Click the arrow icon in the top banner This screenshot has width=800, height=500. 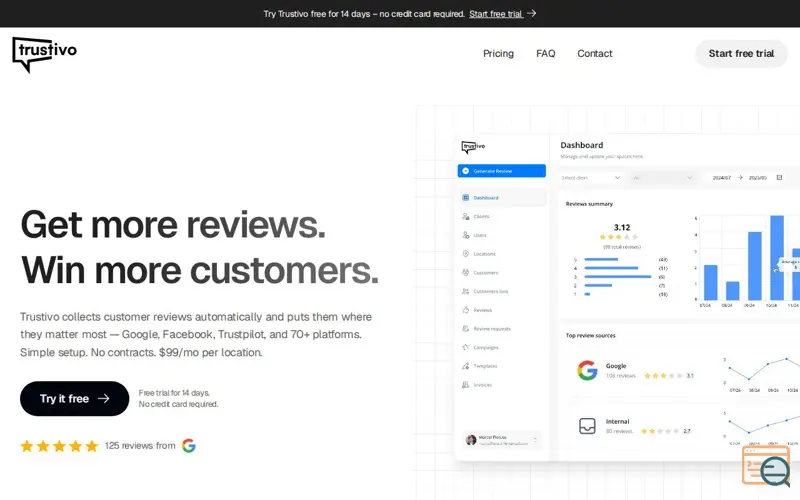click(531, 13)
